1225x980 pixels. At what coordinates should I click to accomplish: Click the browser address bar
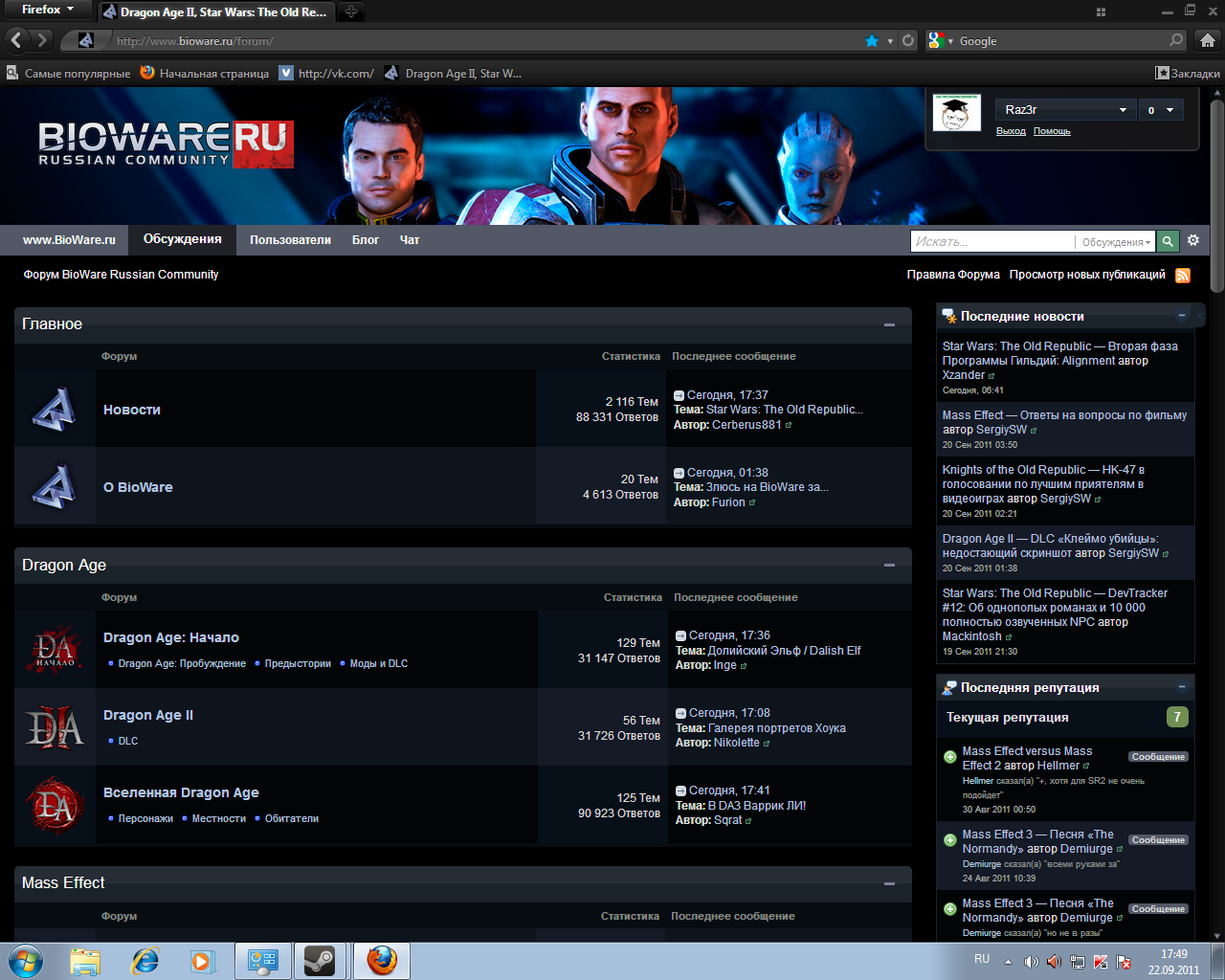pos(488,41)
